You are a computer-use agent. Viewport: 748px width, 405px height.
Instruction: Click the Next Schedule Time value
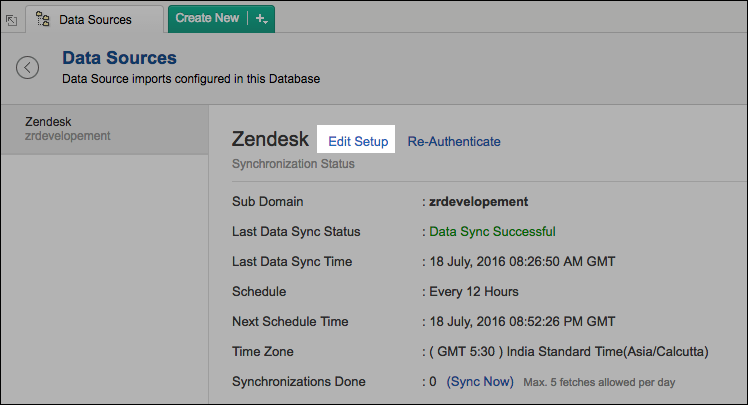tap(522, 321)
